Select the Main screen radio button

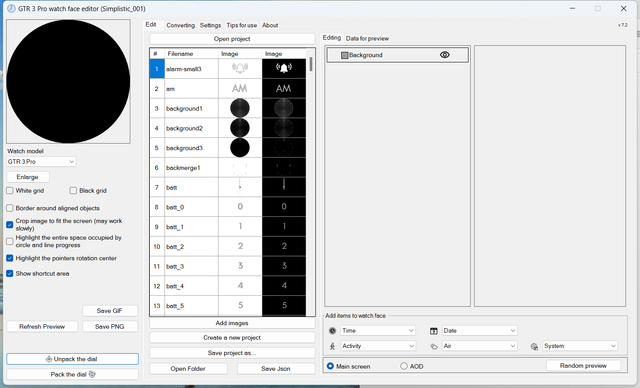[330, 366]
